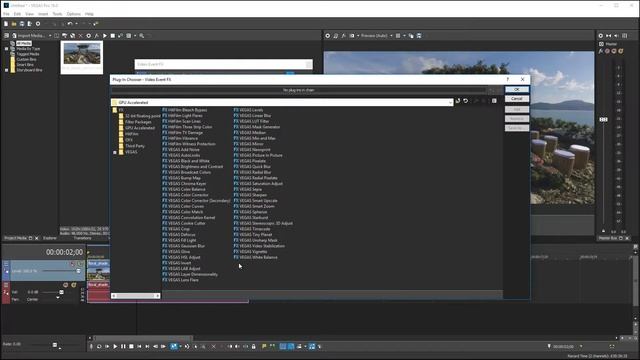The height and width of the screenshot is (360, 640).
Task: Toggle the lock envelopes padlock icon
Action: click(253, 347)
